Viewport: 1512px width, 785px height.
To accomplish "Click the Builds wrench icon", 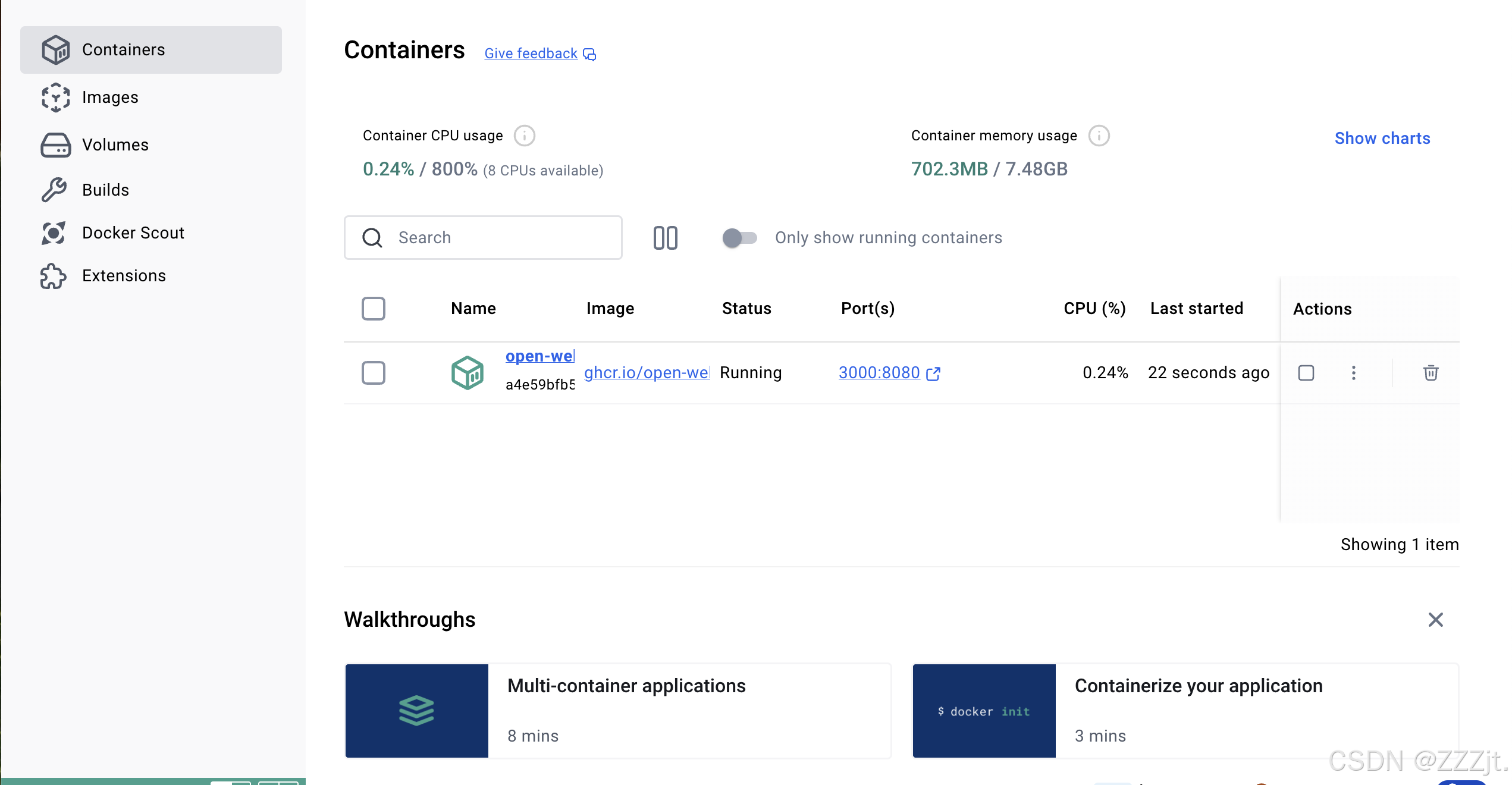I will (54, 190).
